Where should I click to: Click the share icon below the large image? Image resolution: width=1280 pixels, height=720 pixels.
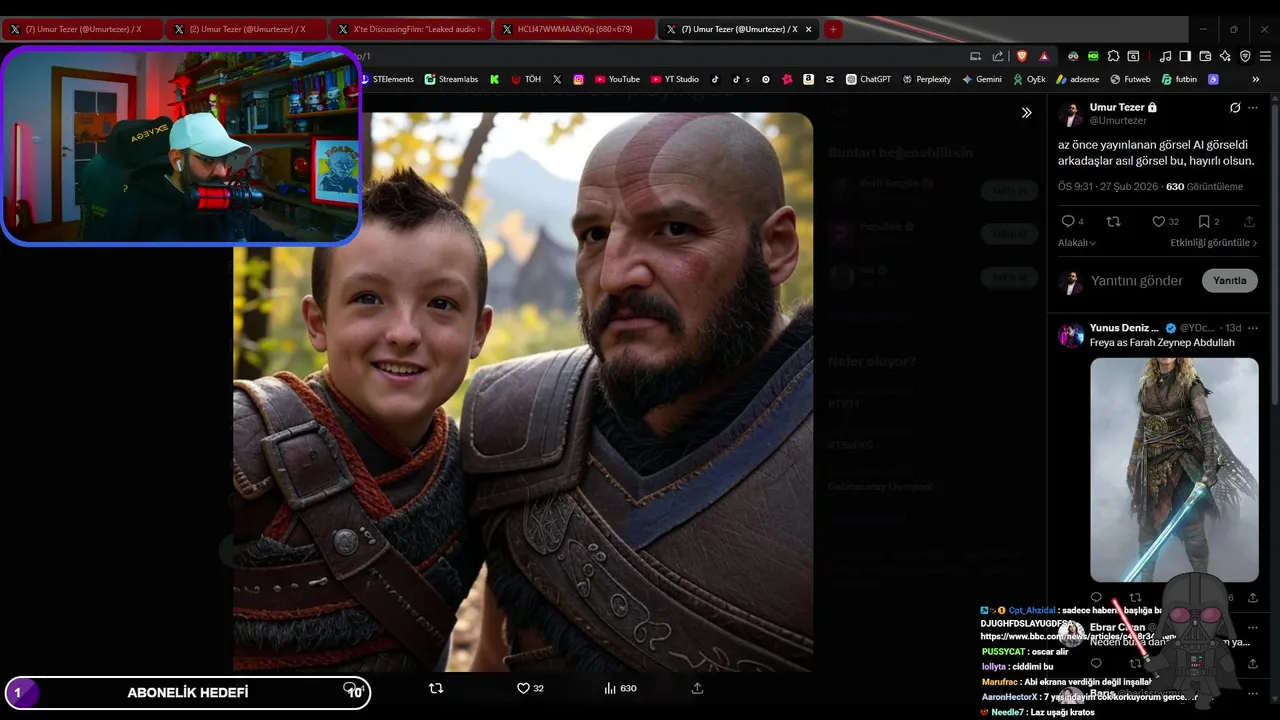click(697, 688)
